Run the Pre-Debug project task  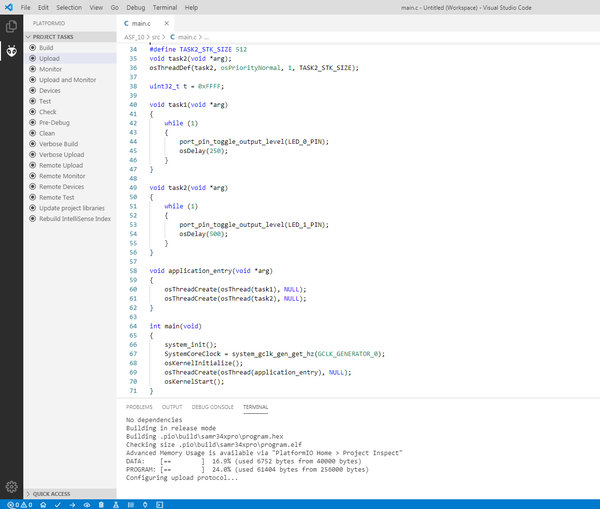click(70, 122)
